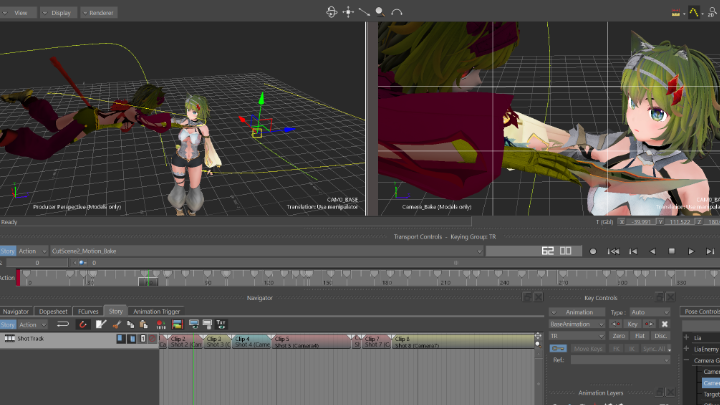The width and height of the screenshot is (720, 405).
Task: Toggle the highlighted key-lock button in Key Controls
Action: point(558,349)
